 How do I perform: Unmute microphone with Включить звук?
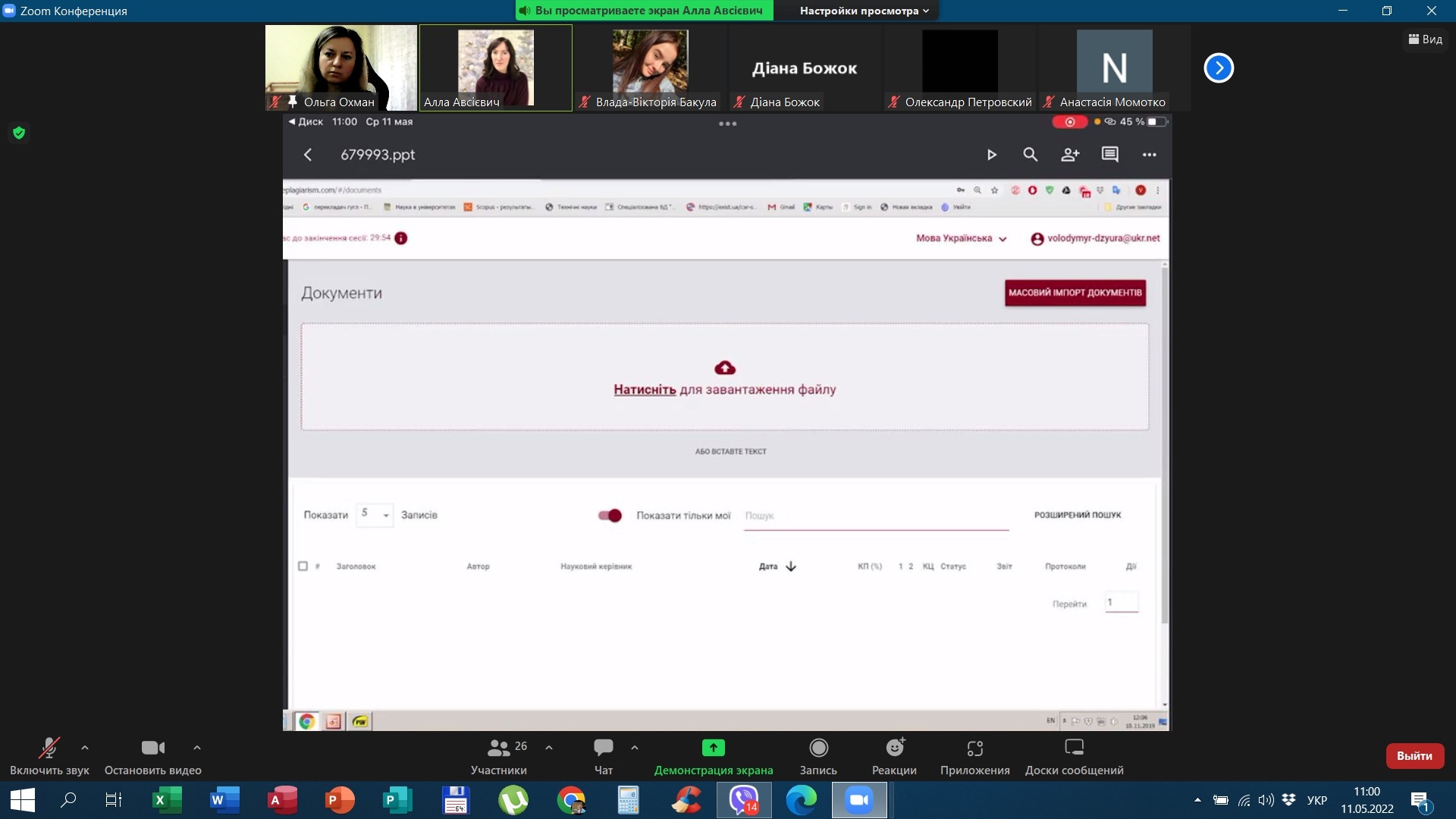pyautogui.click(x=49, y=748)
